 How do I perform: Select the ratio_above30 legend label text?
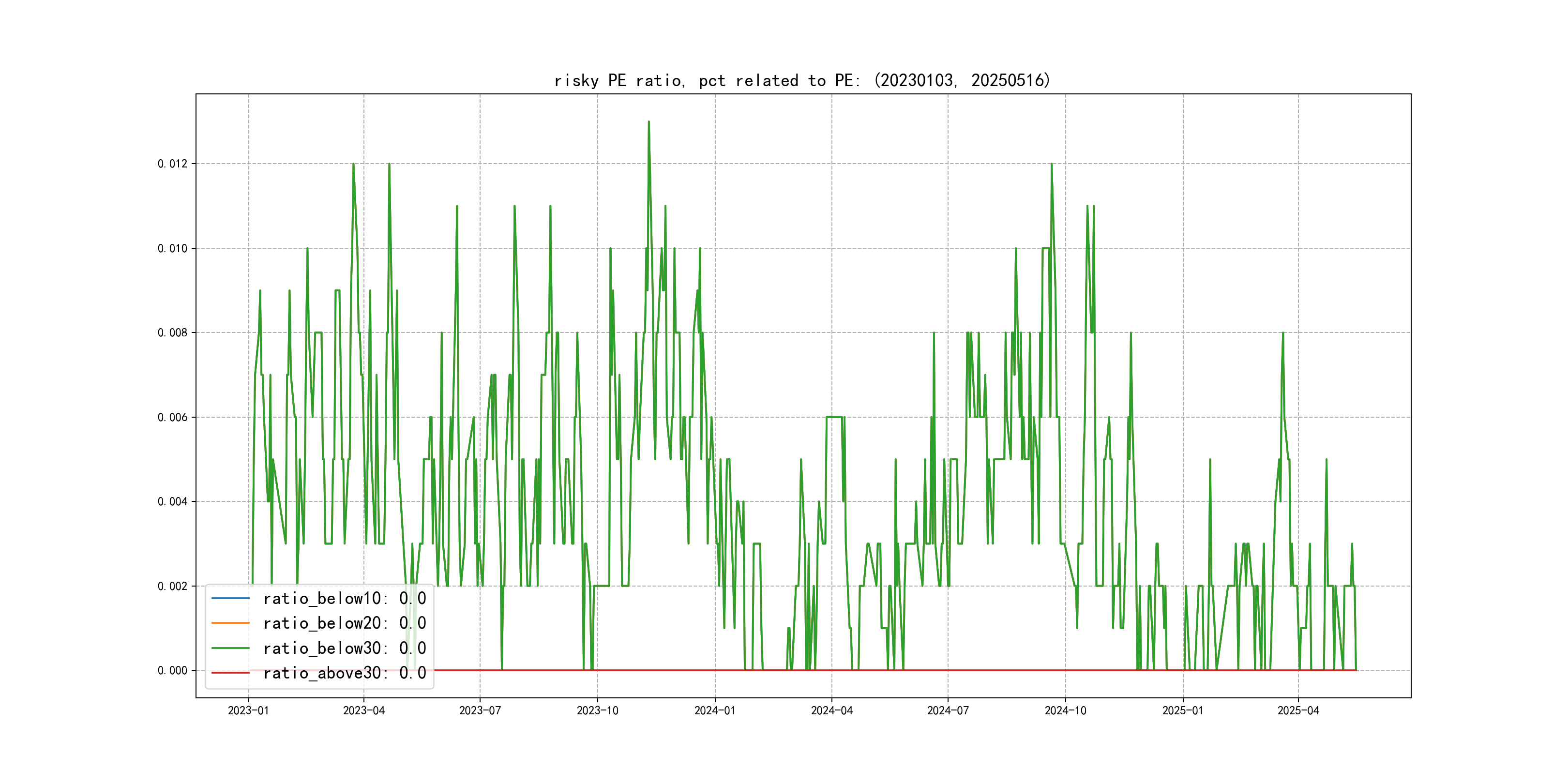point(344,673)
